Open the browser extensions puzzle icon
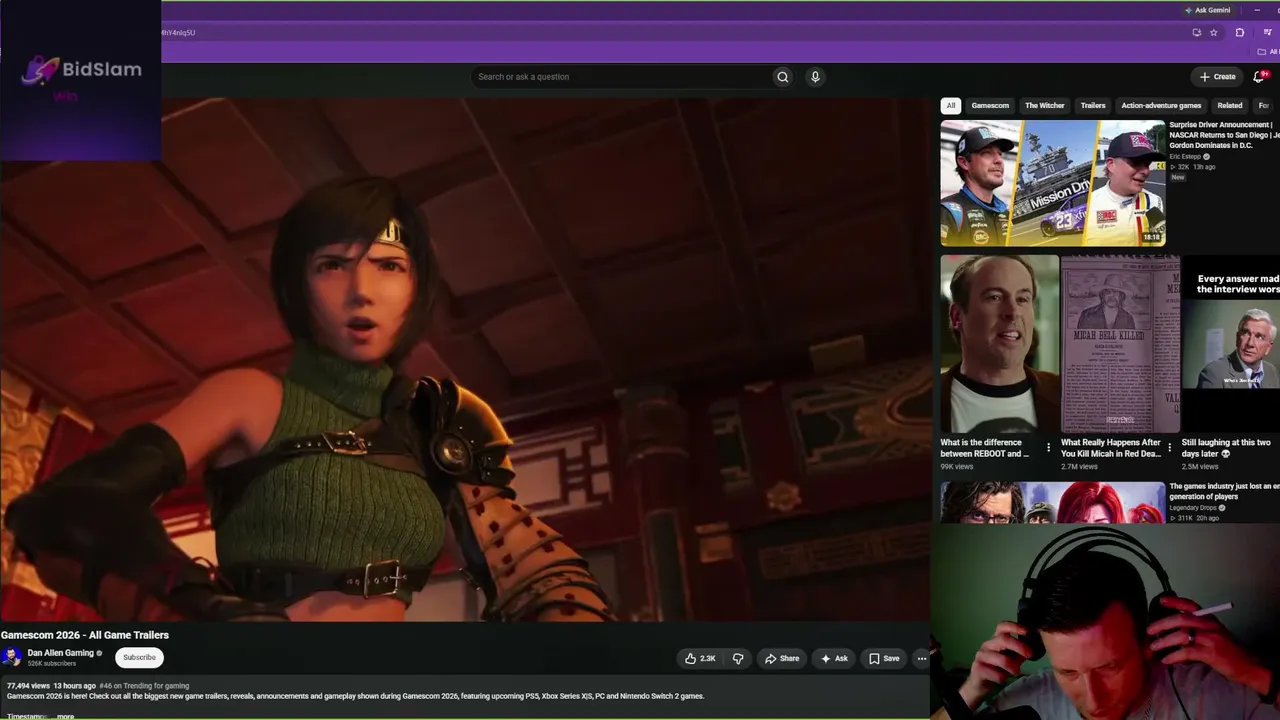1280x720 pixels. [x=1240, y=33]
